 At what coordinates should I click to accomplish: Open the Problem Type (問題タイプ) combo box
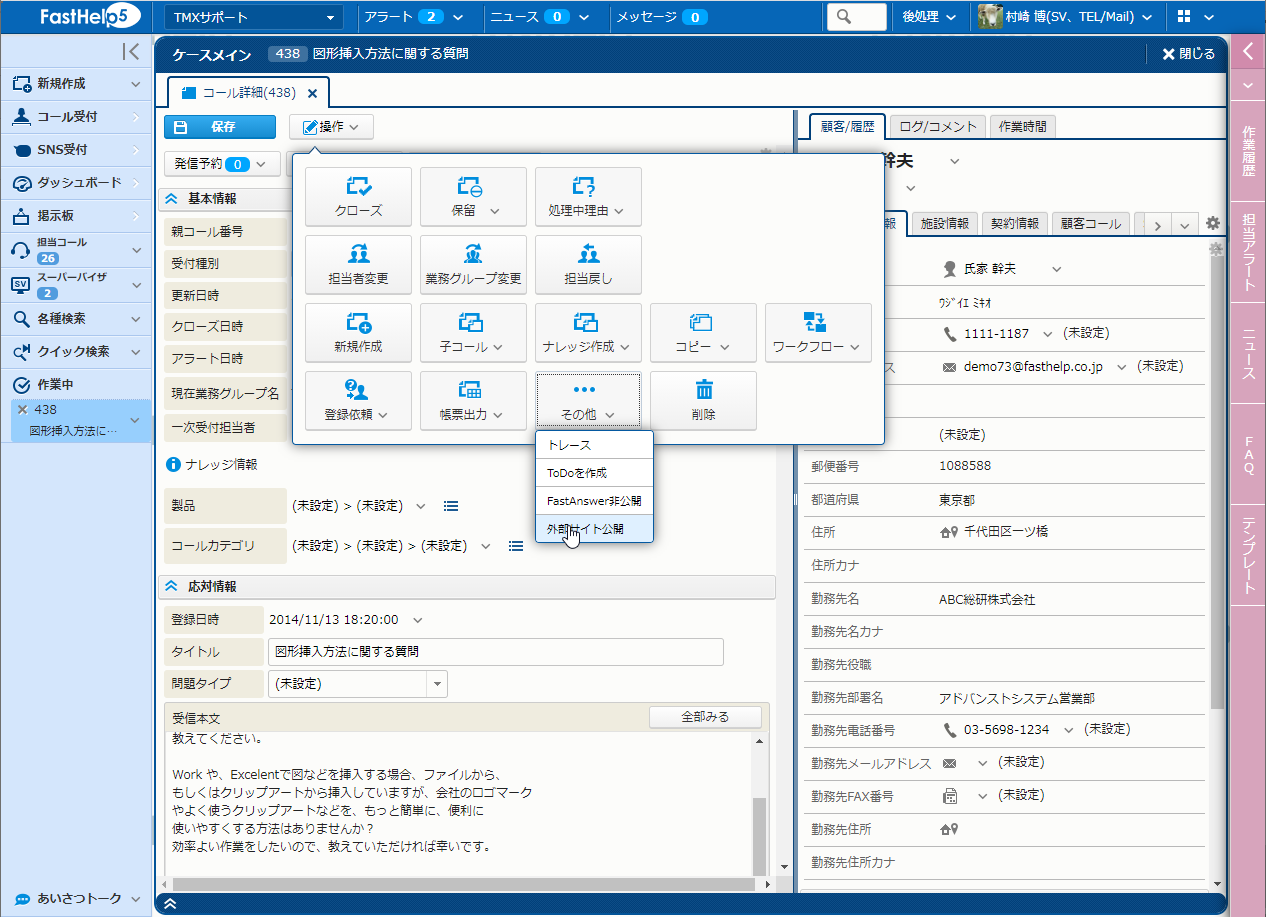coord(437,684)
